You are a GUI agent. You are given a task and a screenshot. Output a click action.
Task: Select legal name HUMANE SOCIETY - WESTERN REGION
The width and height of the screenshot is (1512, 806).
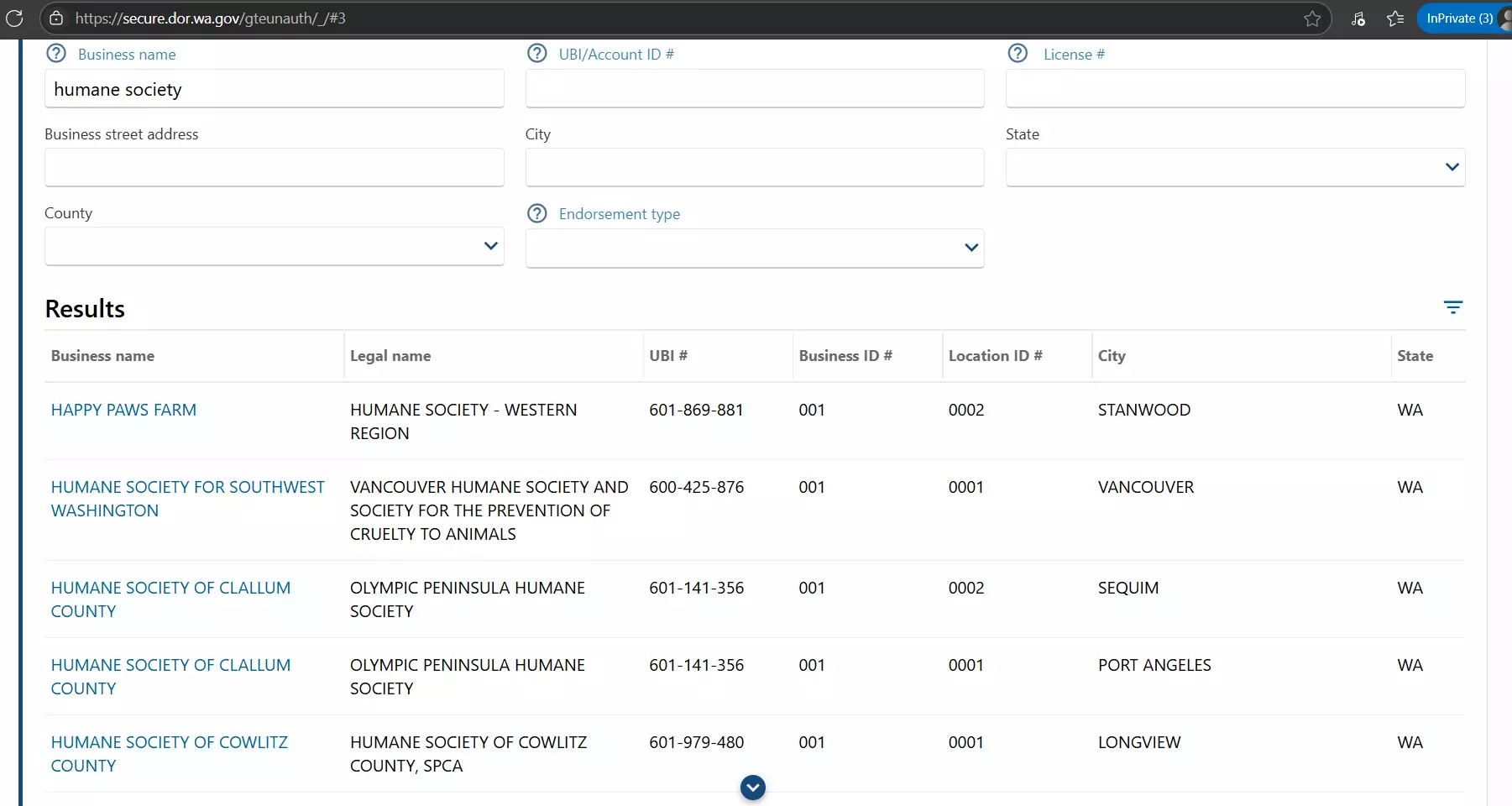point(463,421)
